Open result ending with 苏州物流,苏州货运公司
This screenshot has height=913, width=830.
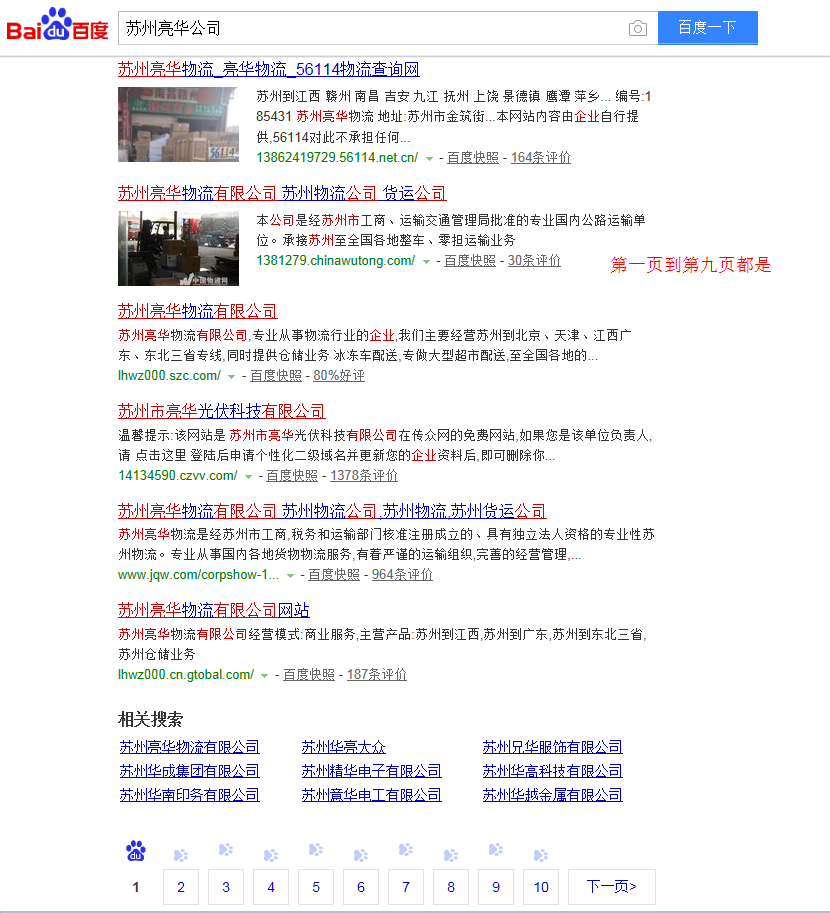pos(332,511)
